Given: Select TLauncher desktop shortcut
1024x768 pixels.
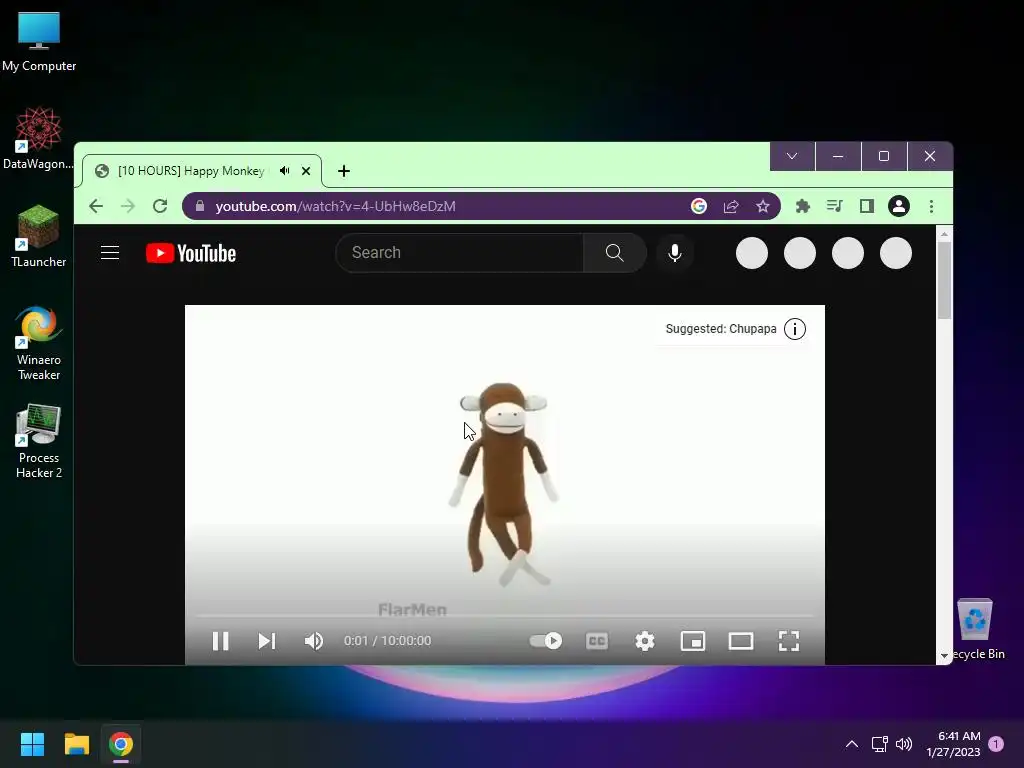Looking at the screenshot, I should (x=39, y=236).
